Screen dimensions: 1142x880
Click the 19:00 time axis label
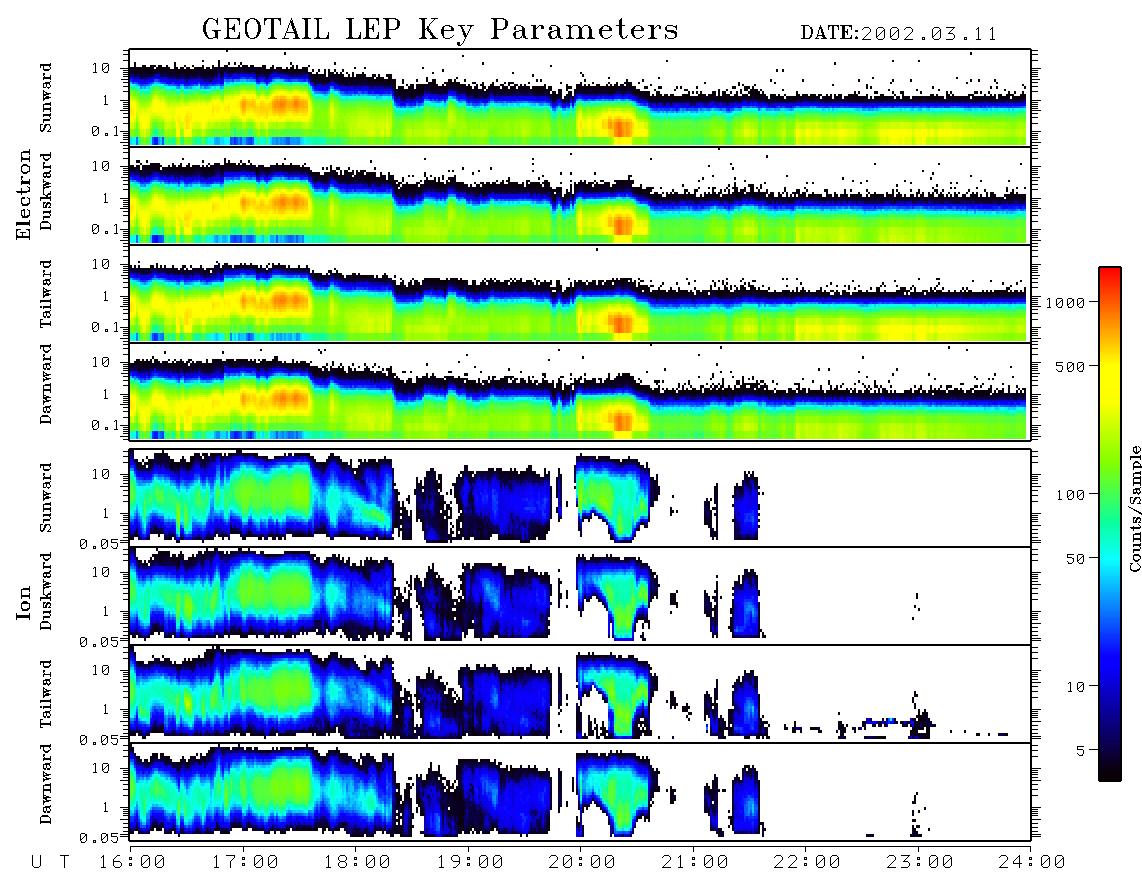point(470,863)
